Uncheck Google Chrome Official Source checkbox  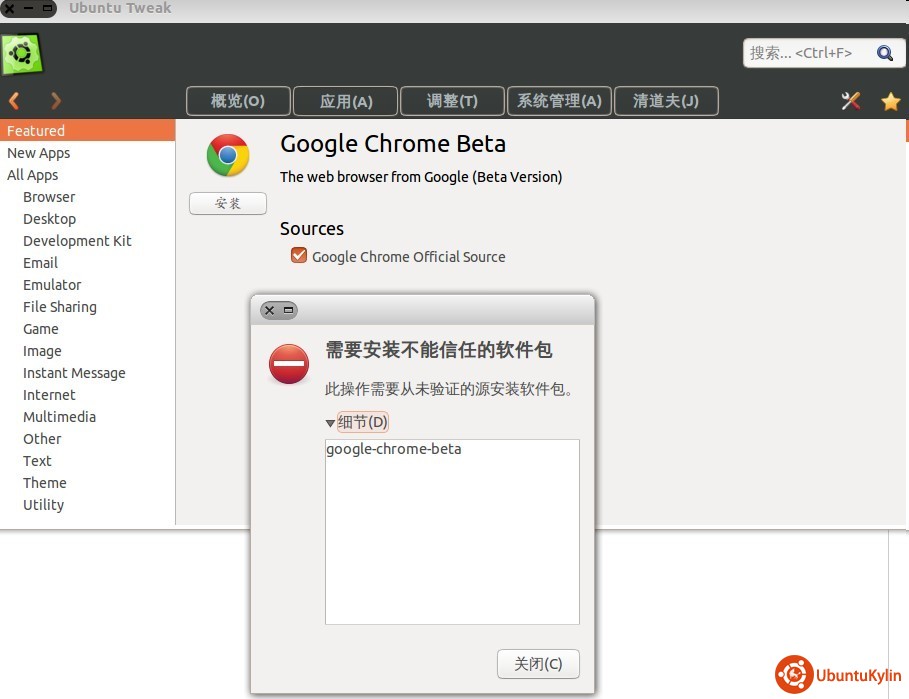298,256
